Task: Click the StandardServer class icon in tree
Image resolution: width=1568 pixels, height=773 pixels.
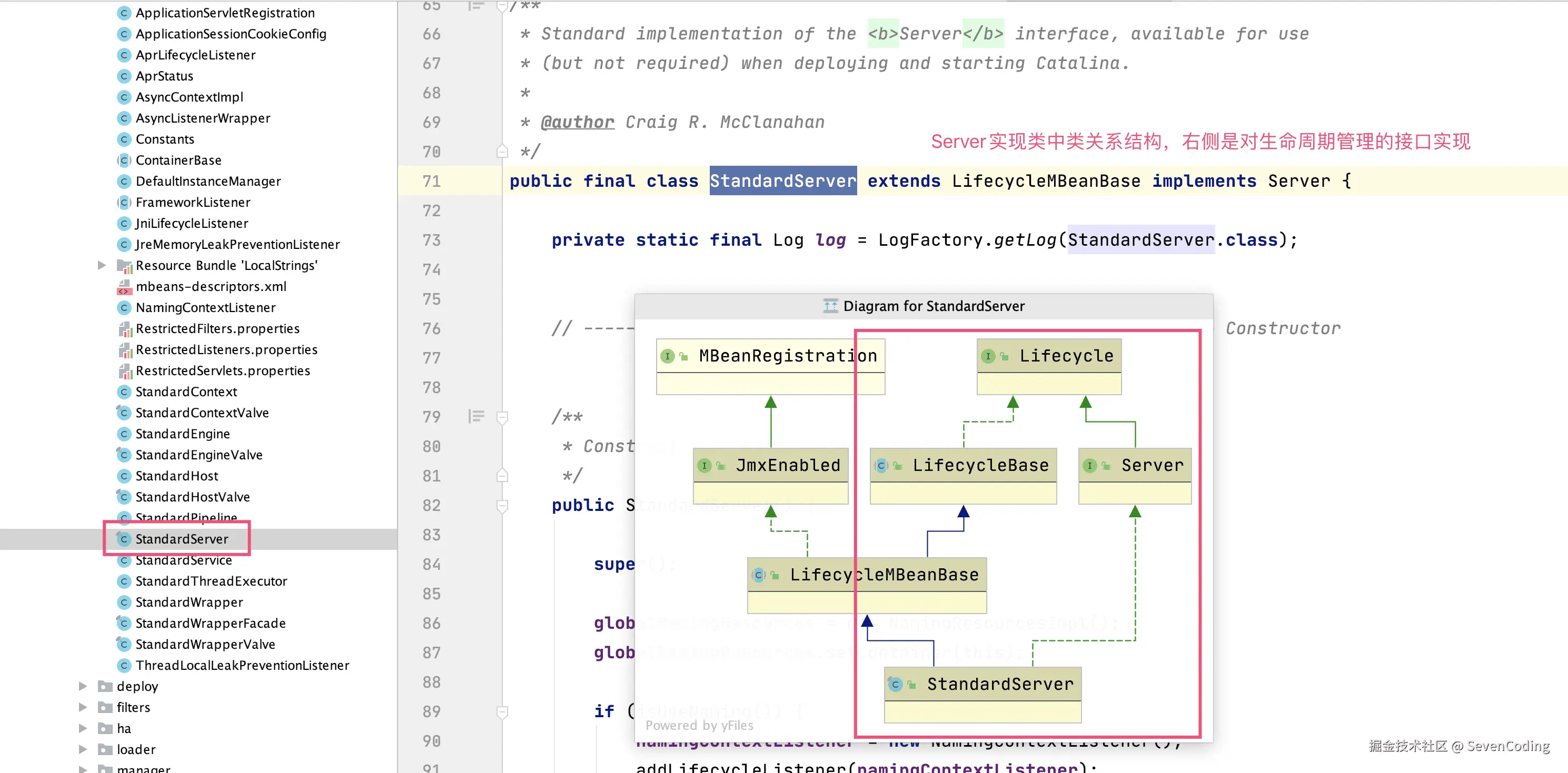Action: [x=124, y=539]
